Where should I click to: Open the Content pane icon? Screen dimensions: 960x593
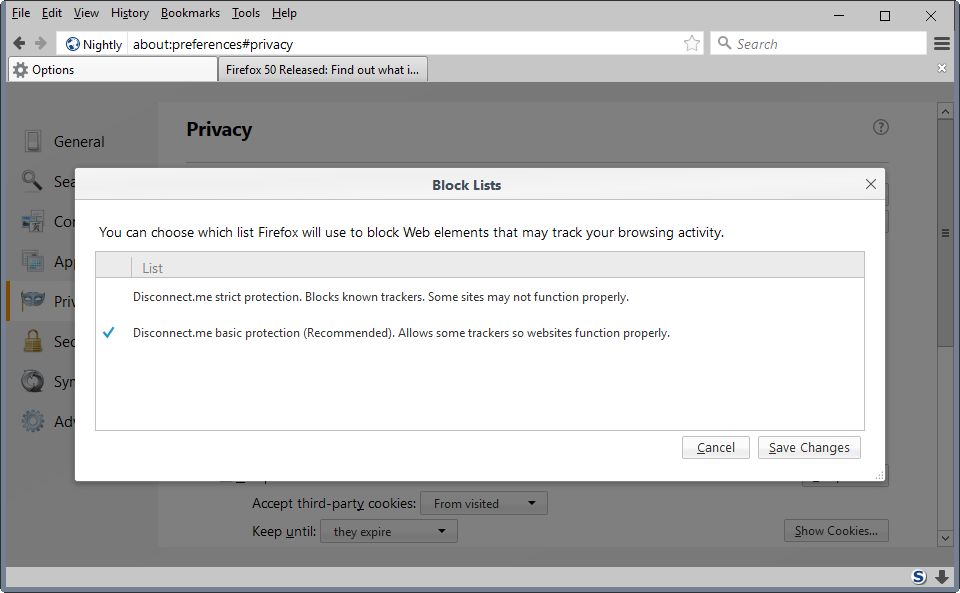tap(32, 221)
